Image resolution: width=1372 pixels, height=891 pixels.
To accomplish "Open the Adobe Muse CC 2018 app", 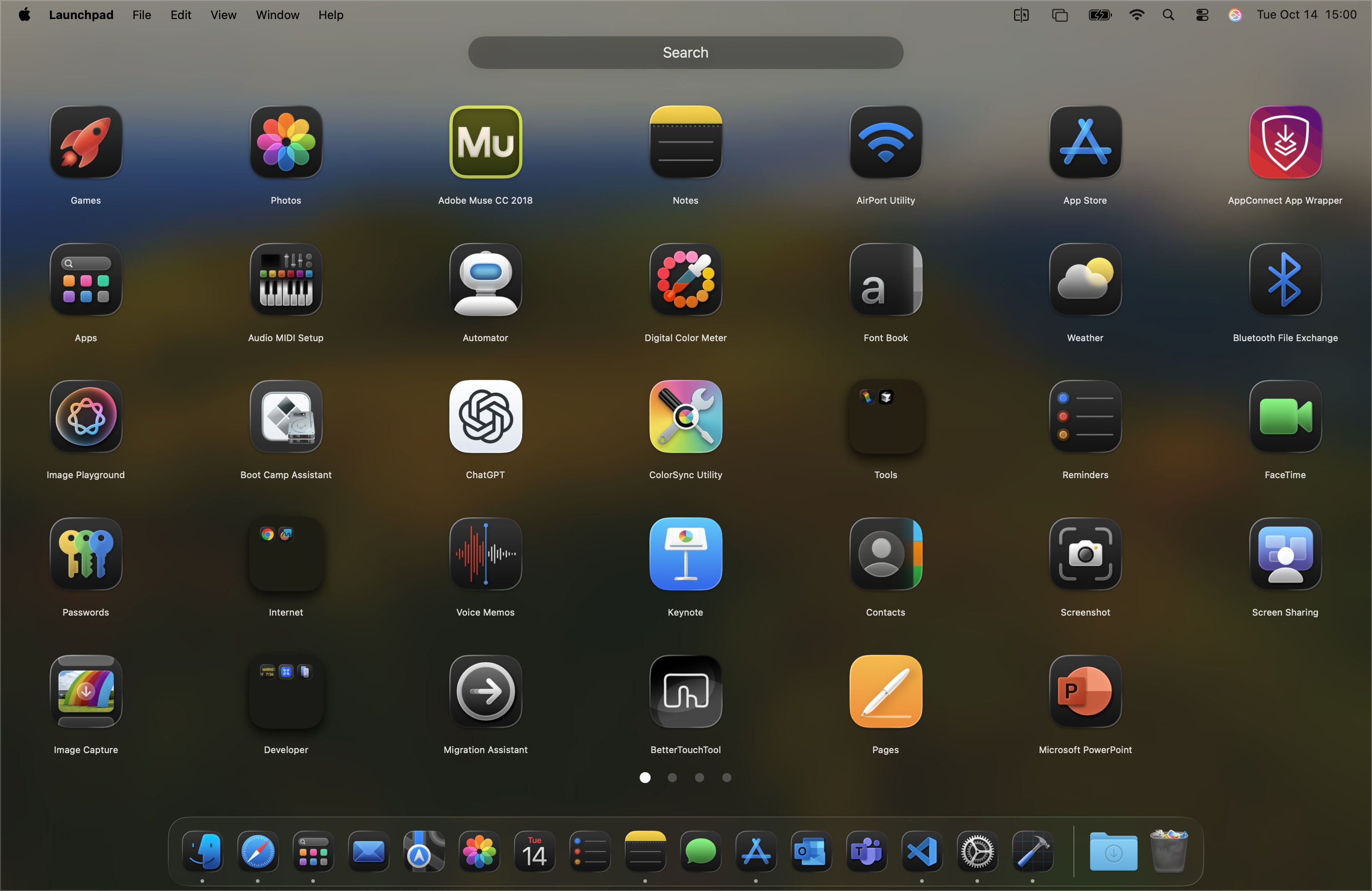I will click(485, 142).
